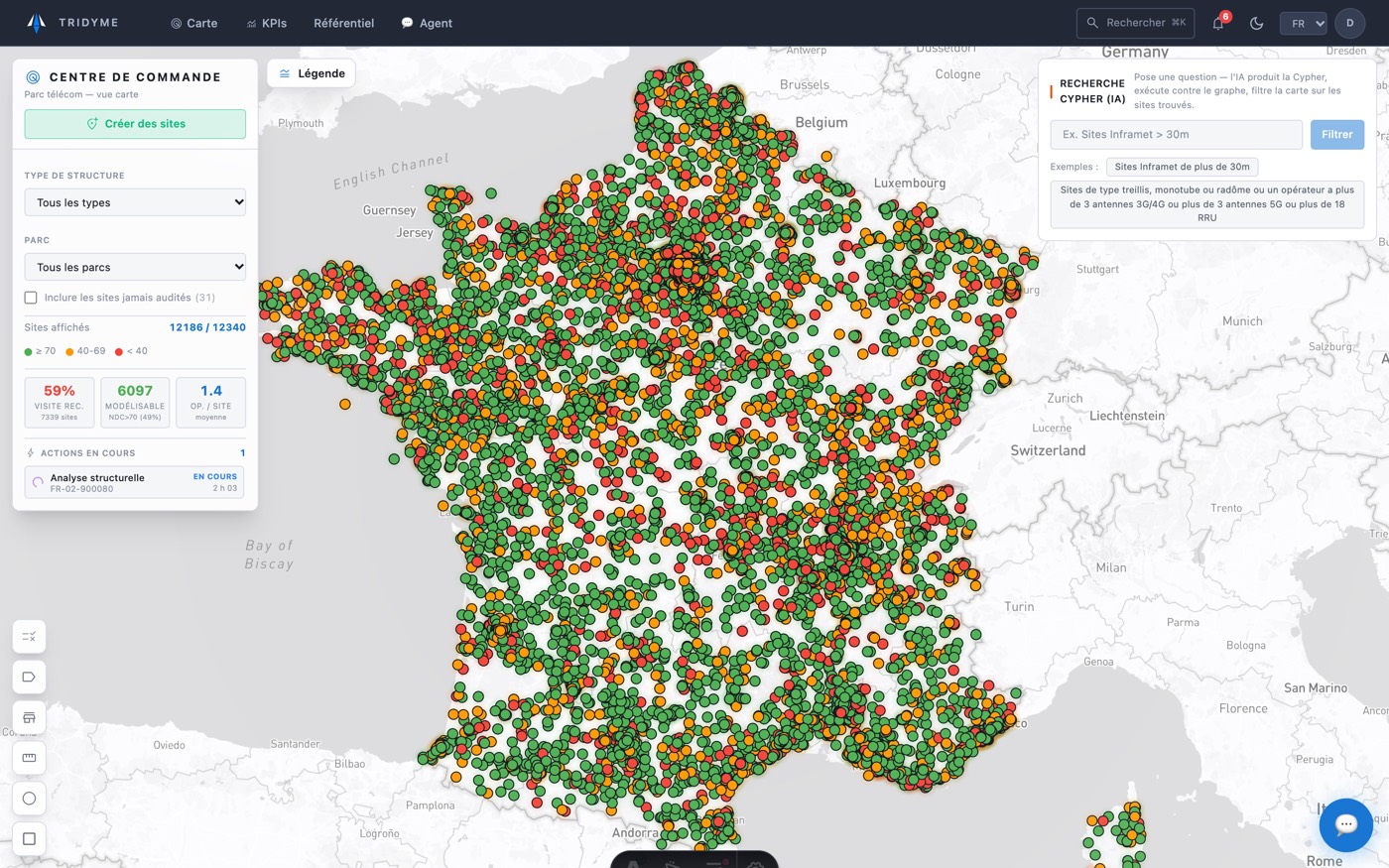Toggle dark mode with the moon icon
The width and height of the screenshot is (1389, 868).
pos(1256,23)
